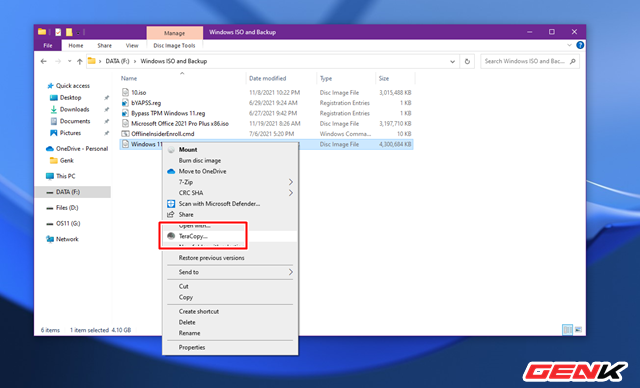
Task: Open Downloads in navigation pane
Action: click(74, 109)
